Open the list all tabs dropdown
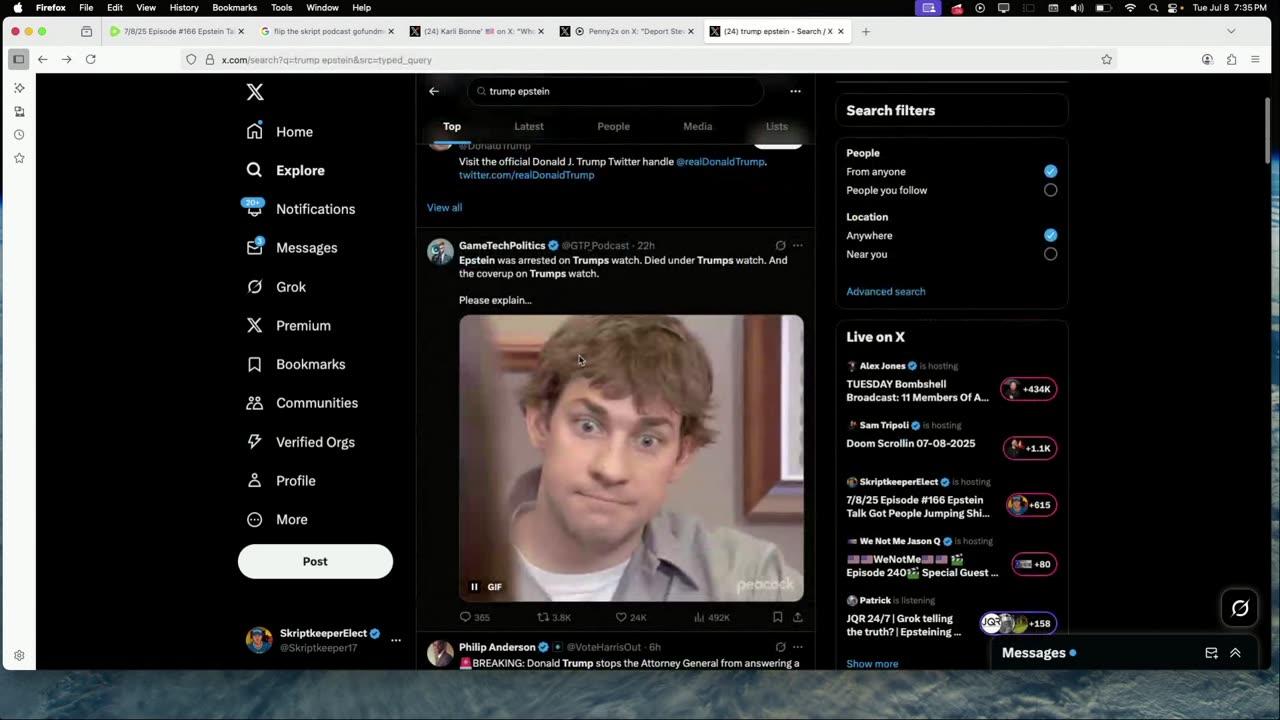Image resolution: width=1280 pixels, height=720 pixels. pos(1231,31)
